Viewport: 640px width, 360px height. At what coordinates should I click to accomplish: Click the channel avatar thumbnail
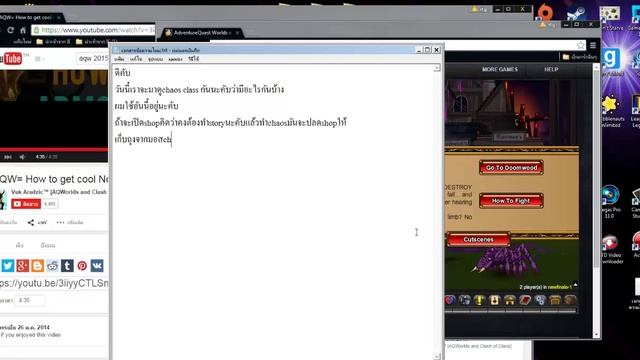(3, 200)
